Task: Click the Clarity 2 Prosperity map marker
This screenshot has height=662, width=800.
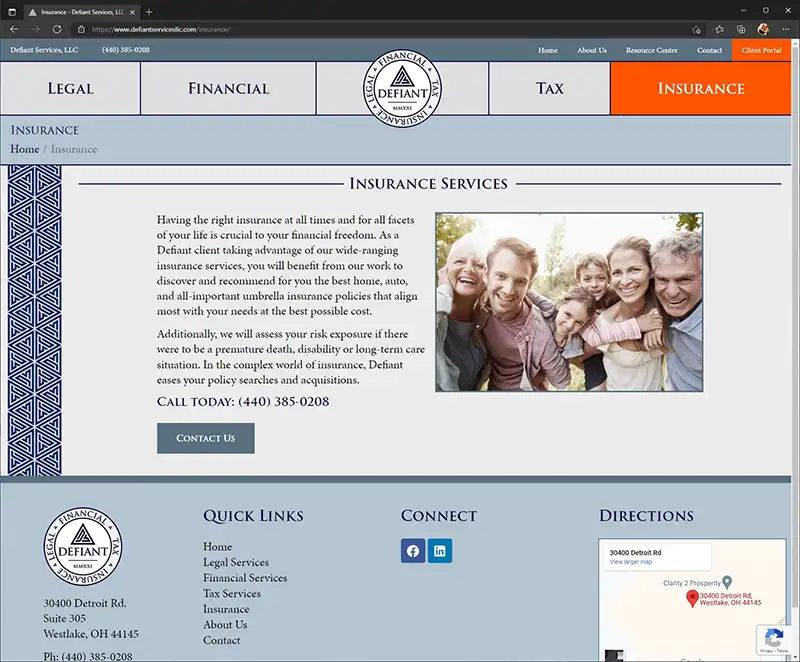Action: coord(727,582)
